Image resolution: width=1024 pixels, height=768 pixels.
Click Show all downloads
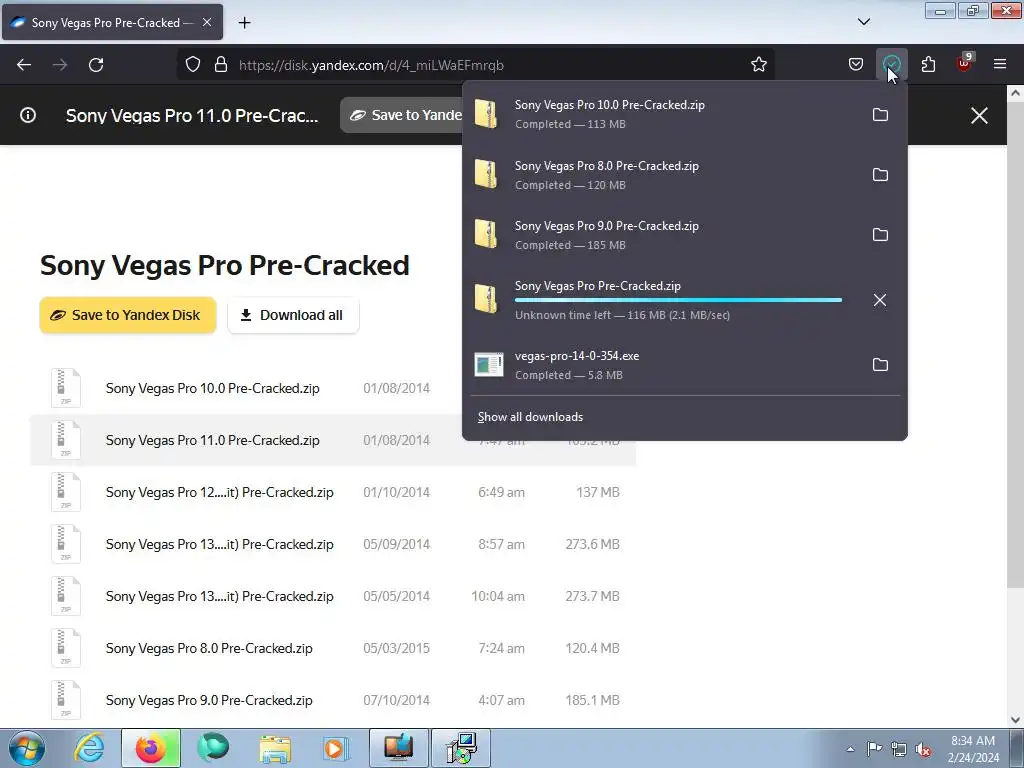coord(530,417)
